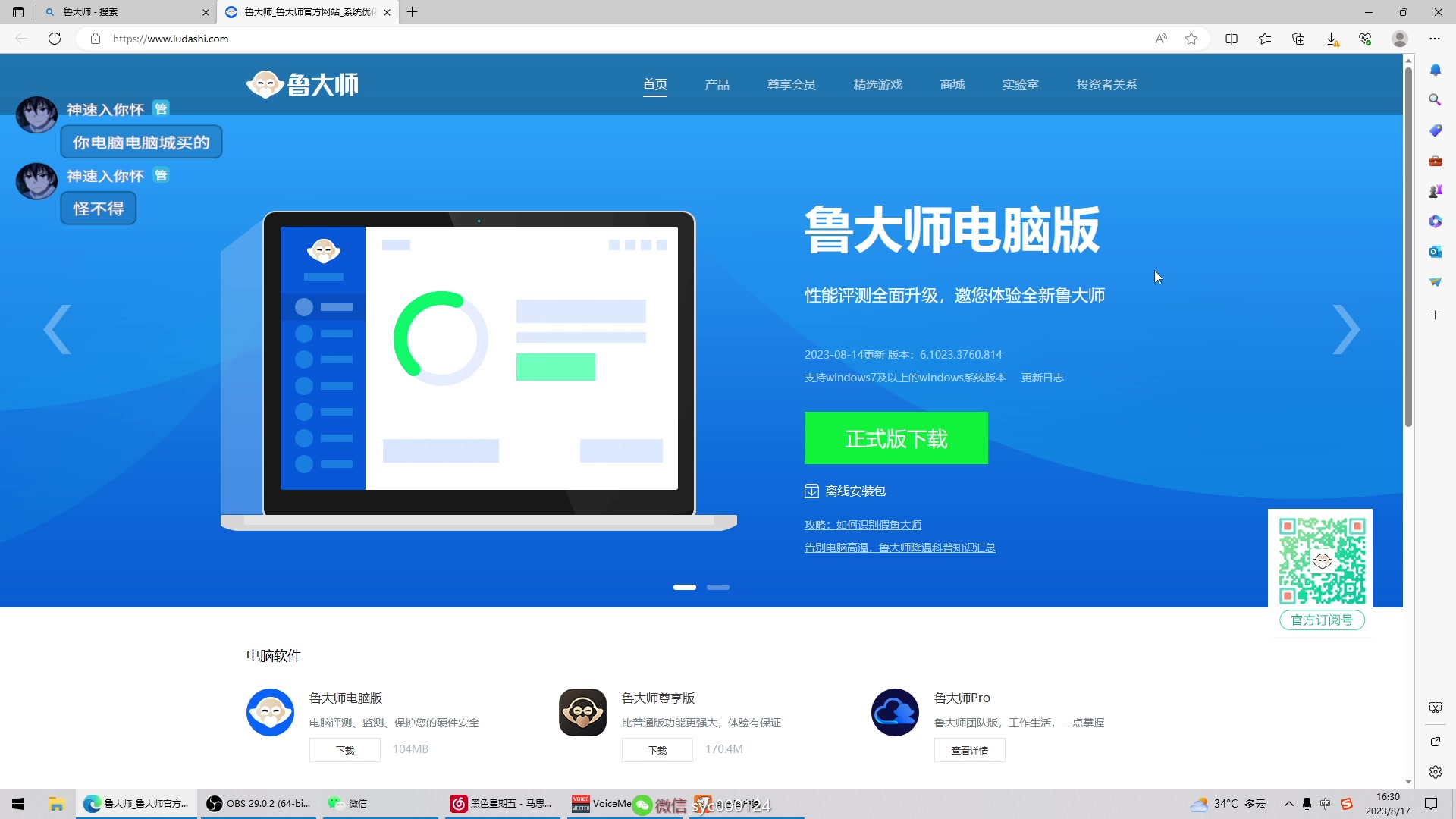This screenshot has height=819, width=1456.
Task: Open the favorites list icon
Action: [1265, 39]
